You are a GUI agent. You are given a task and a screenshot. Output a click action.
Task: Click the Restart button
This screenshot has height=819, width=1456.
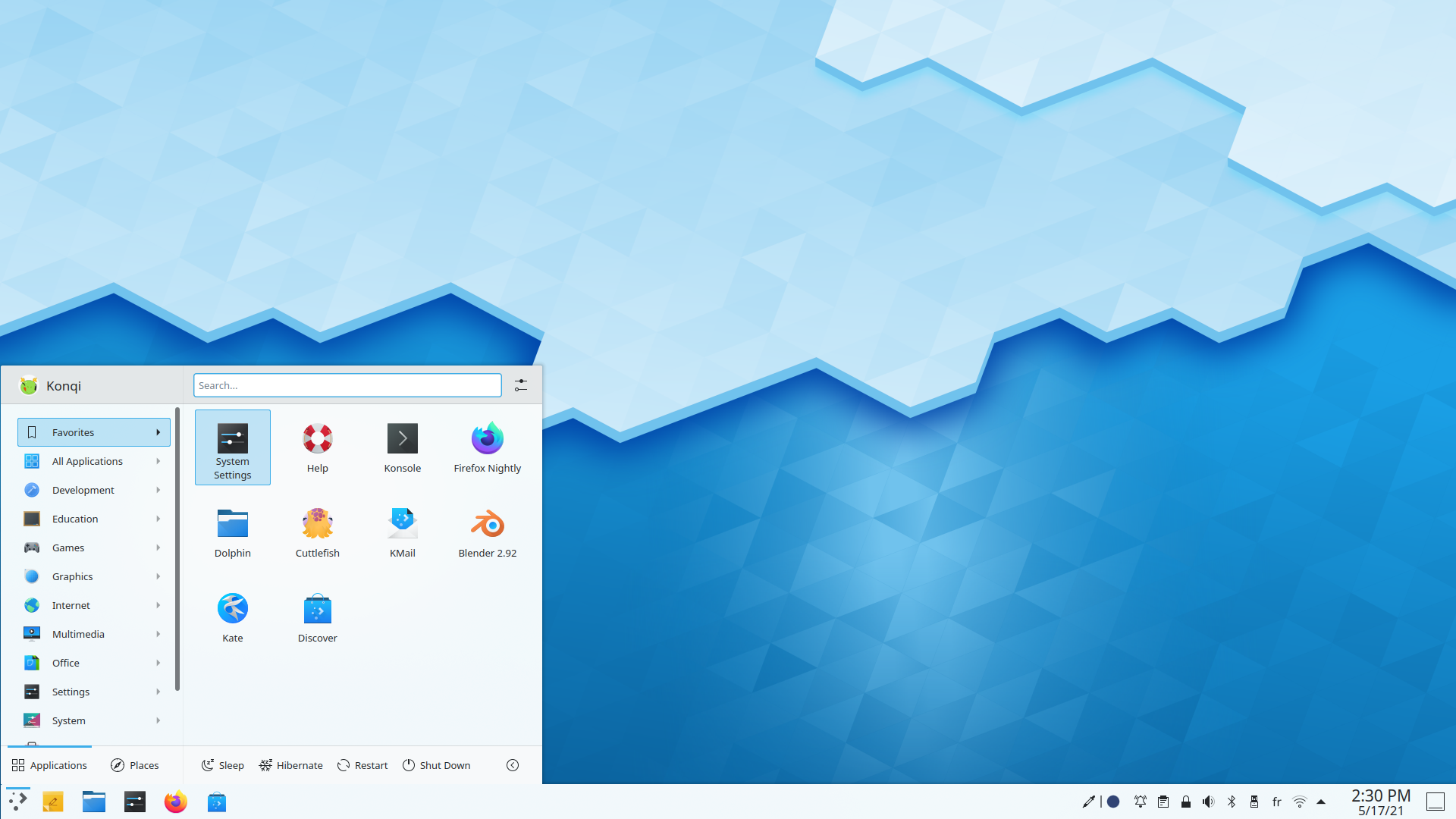coord(361,764)
